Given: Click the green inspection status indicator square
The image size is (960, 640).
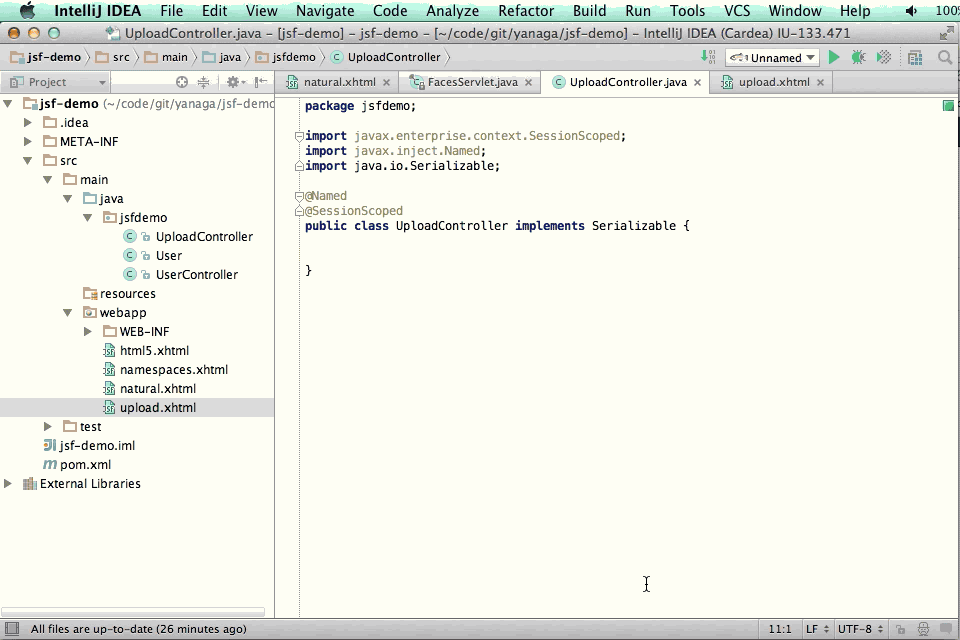Looking at the screenshot, I should [948, 106].
